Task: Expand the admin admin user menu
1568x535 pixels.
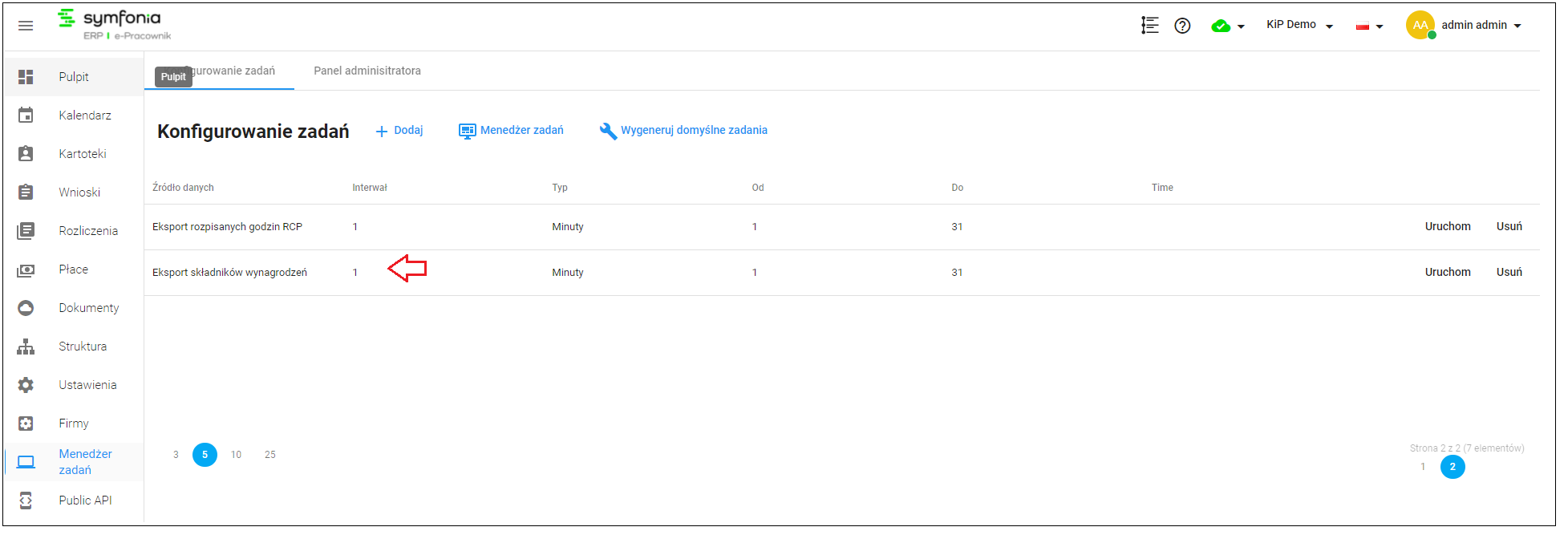Action: click(x=1481, y=25)
